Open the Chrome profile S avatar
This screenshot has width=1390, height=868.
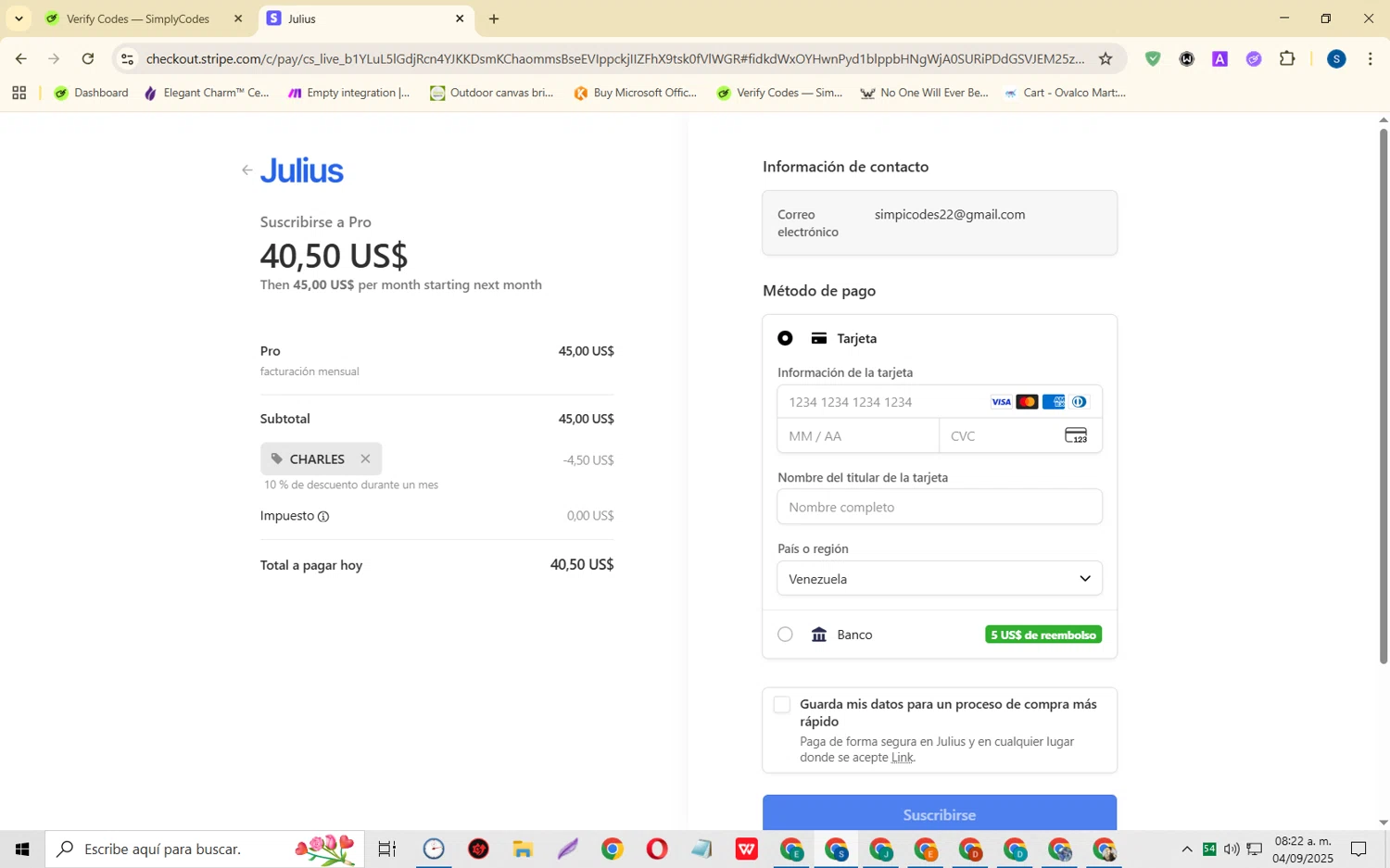pos(1336,59)
